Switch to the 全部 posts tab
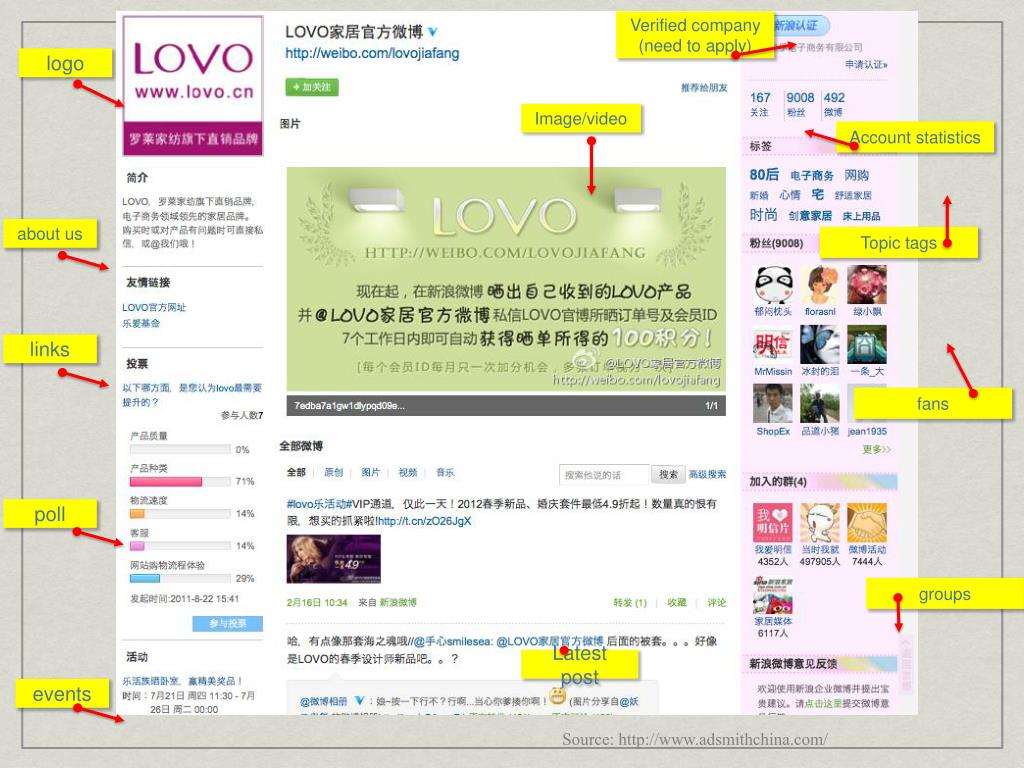The image size is (1024, 768). [x=296, y=472]
